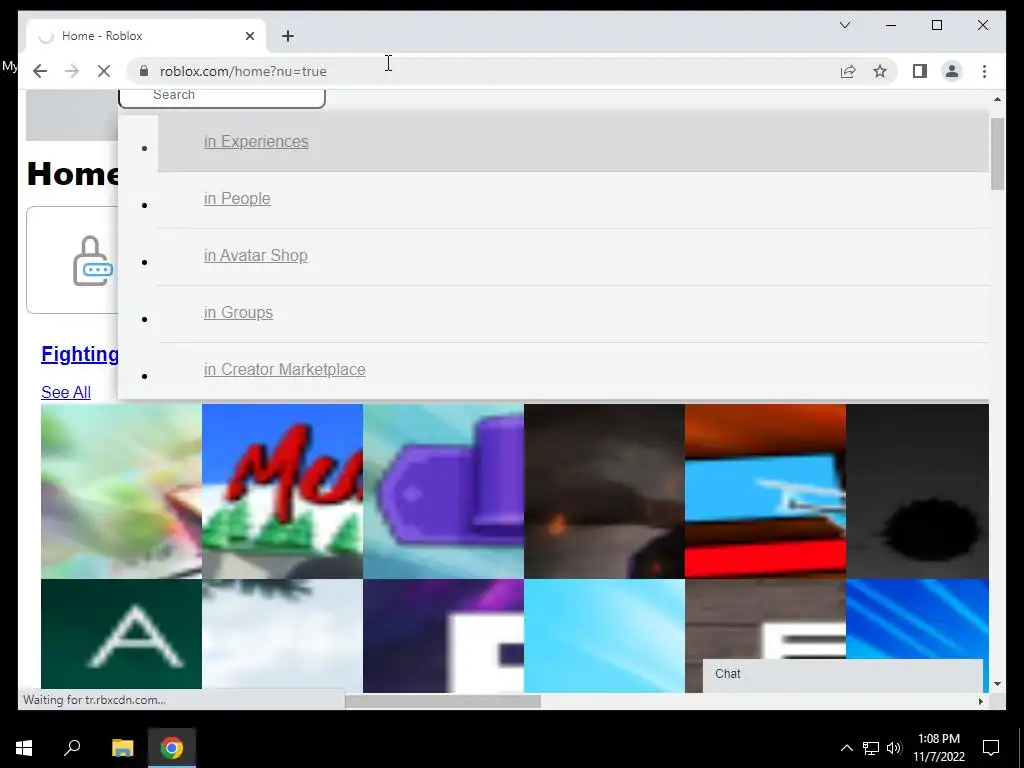Screen dimensions: 1024x768
Task: Open the plain light-blue thumbnail
Action: [604, 635]
